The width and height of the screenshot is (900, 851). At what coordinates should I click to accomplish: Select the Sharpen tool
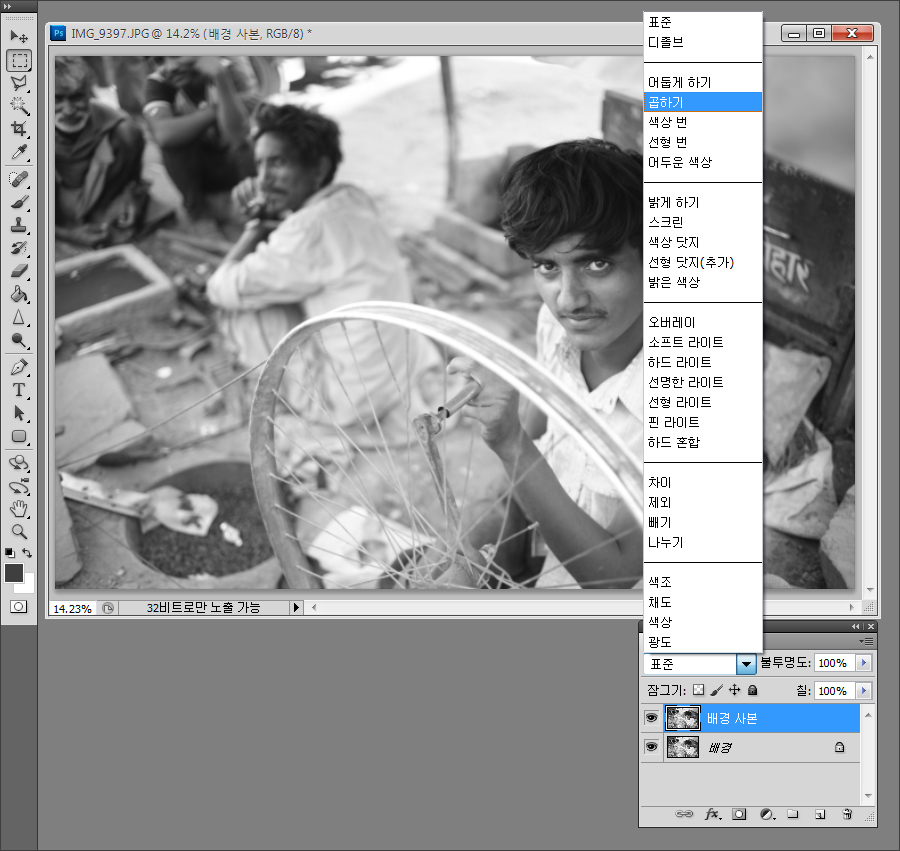[x=19, y=317]
